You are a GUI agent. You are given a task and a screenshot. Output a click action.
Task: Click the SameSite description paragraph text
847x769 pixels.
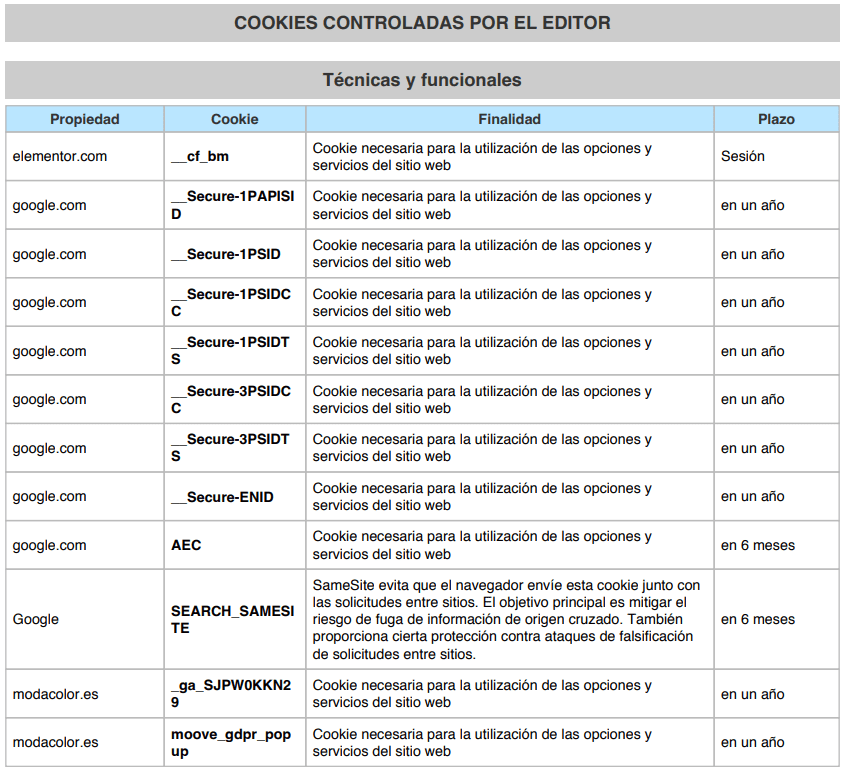point(507,619)
